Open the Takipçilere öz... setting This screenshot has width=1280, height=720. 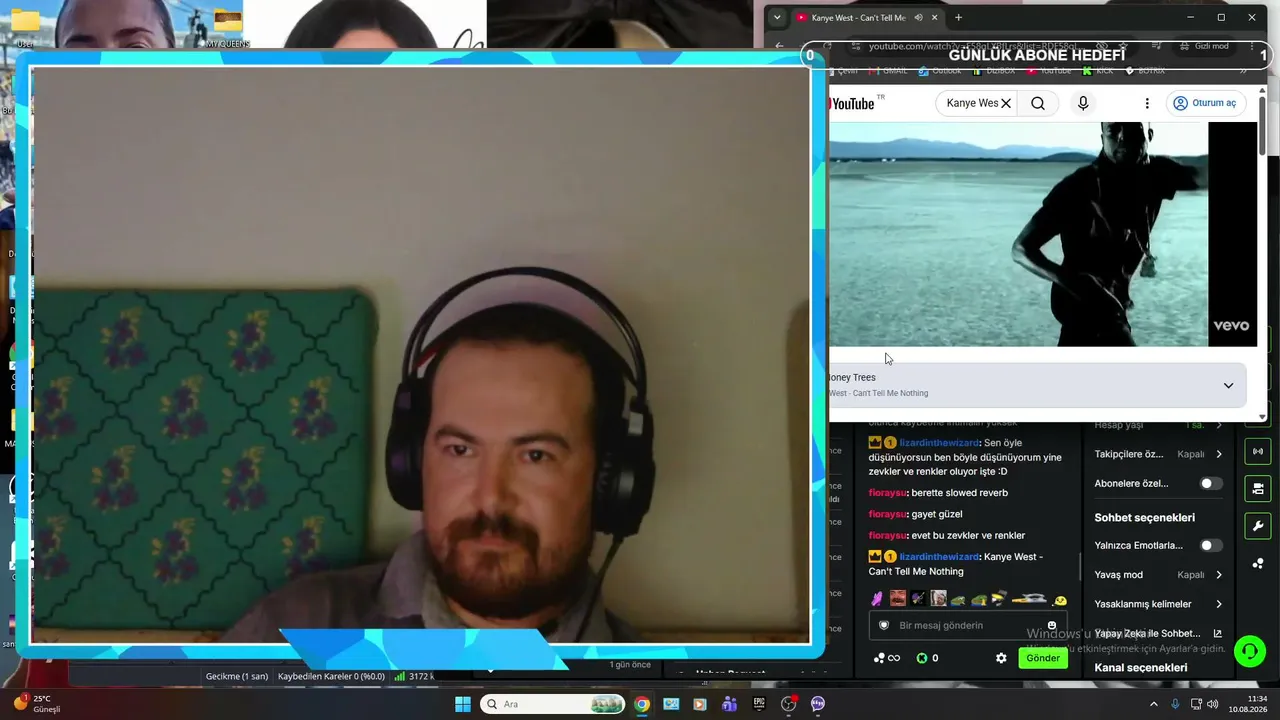[x=1158, y=454]
